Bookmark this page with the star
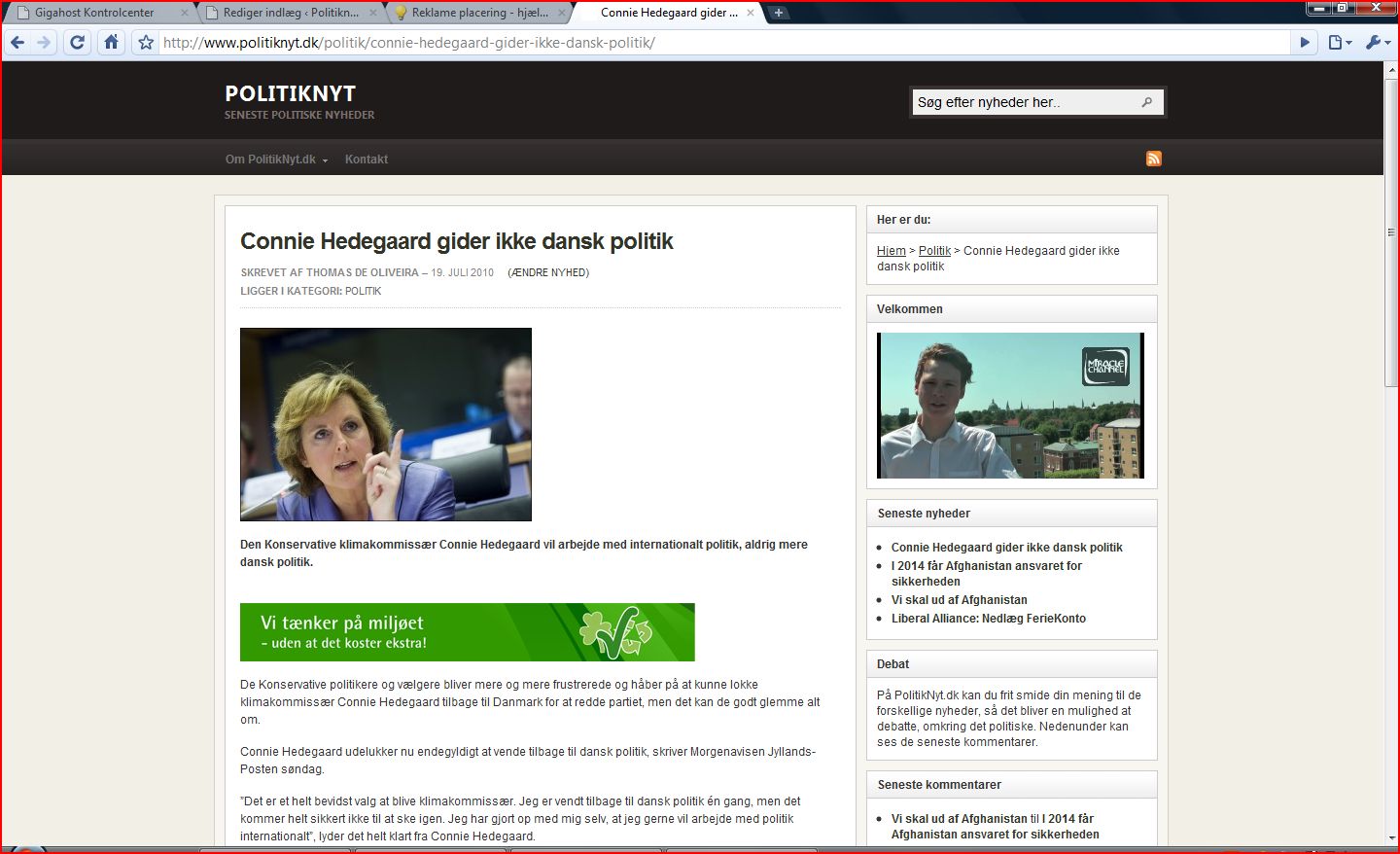Viewport: 1400px width, 854px height. (x=146, y=42)
